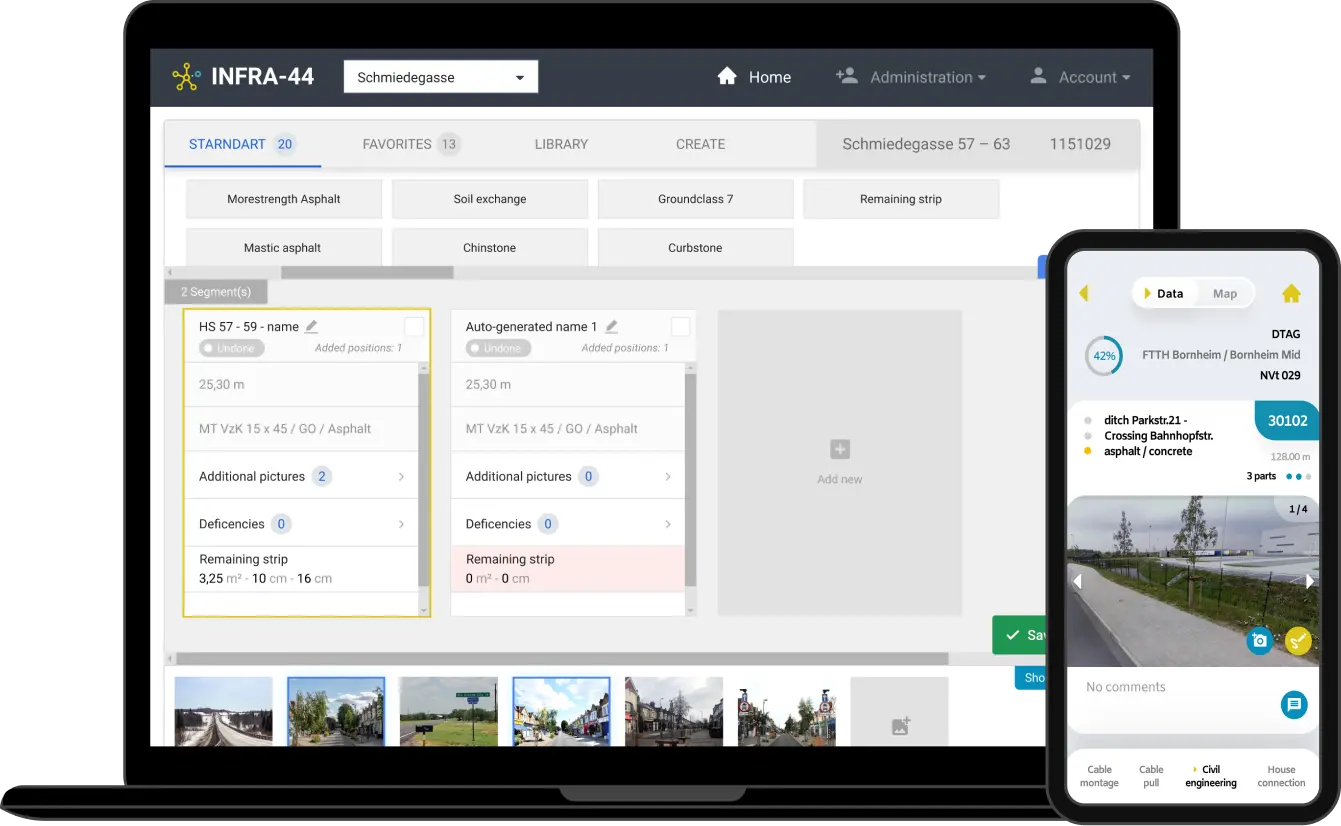Tap the camera capture icon on the photo
This screenshot has height=826, width=1341.
(1259, 640)
